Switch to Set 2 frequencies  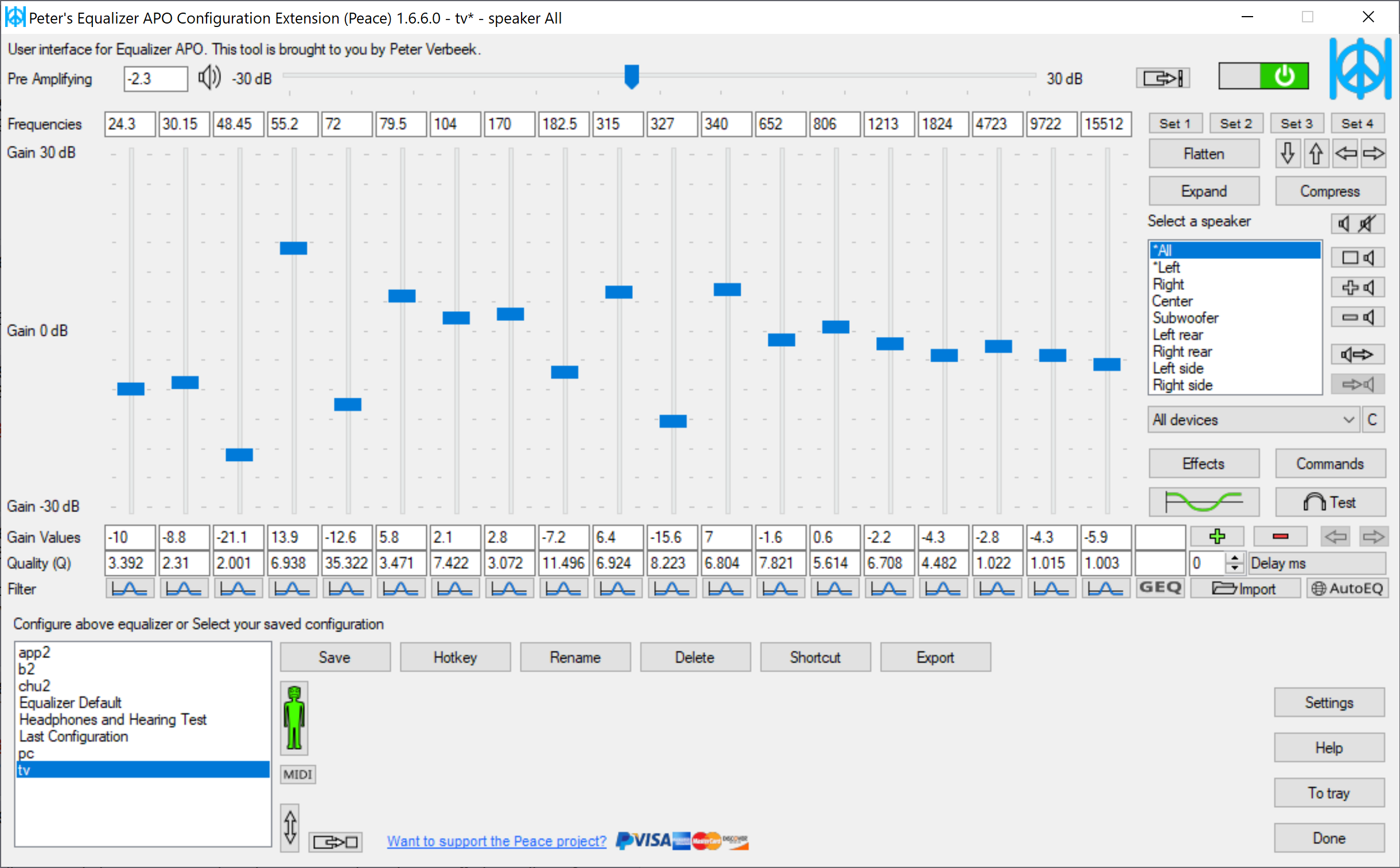point(1235,123)
